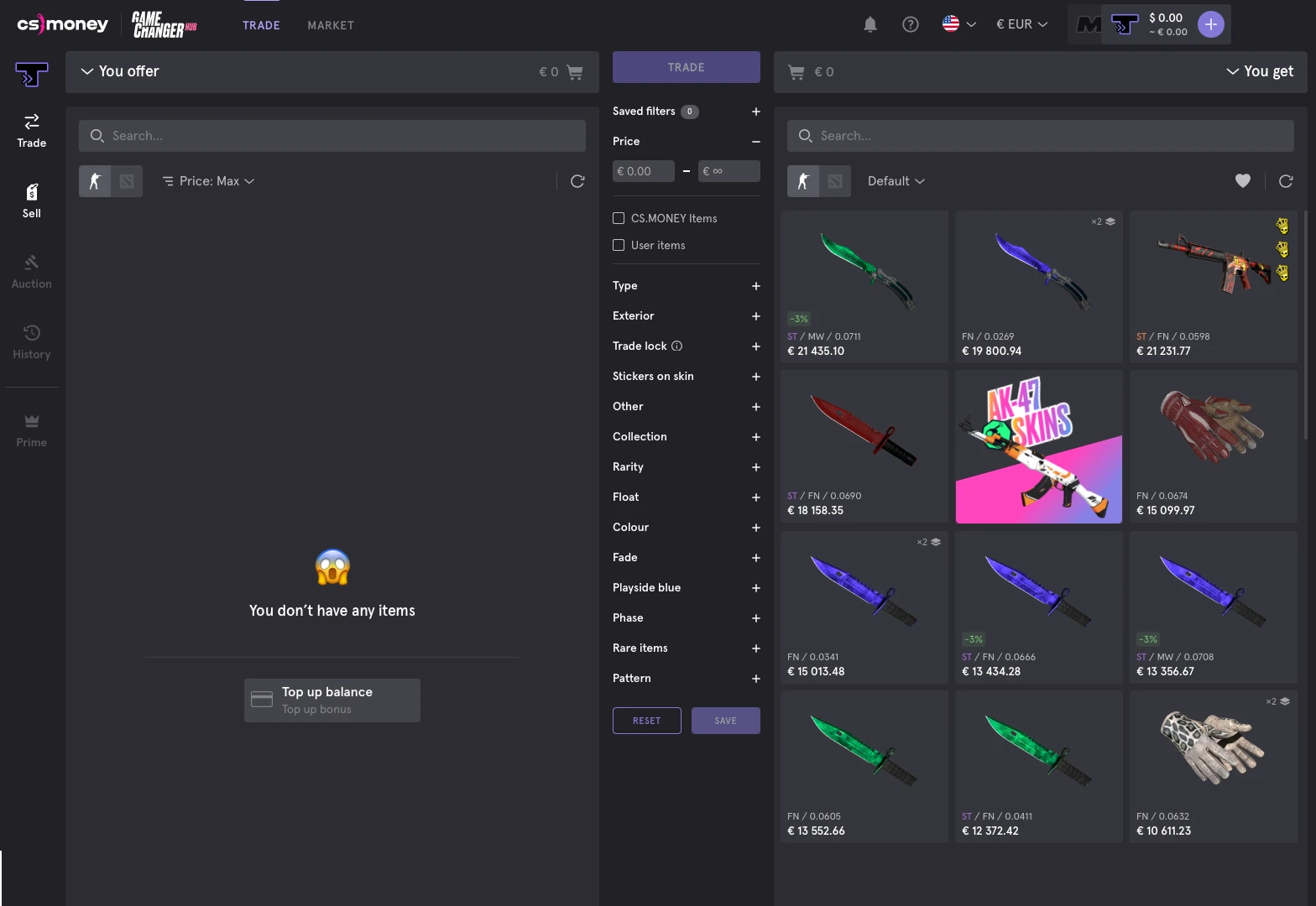
Task: Open the EUR currency dropdown
Action: pos(1021,24)
